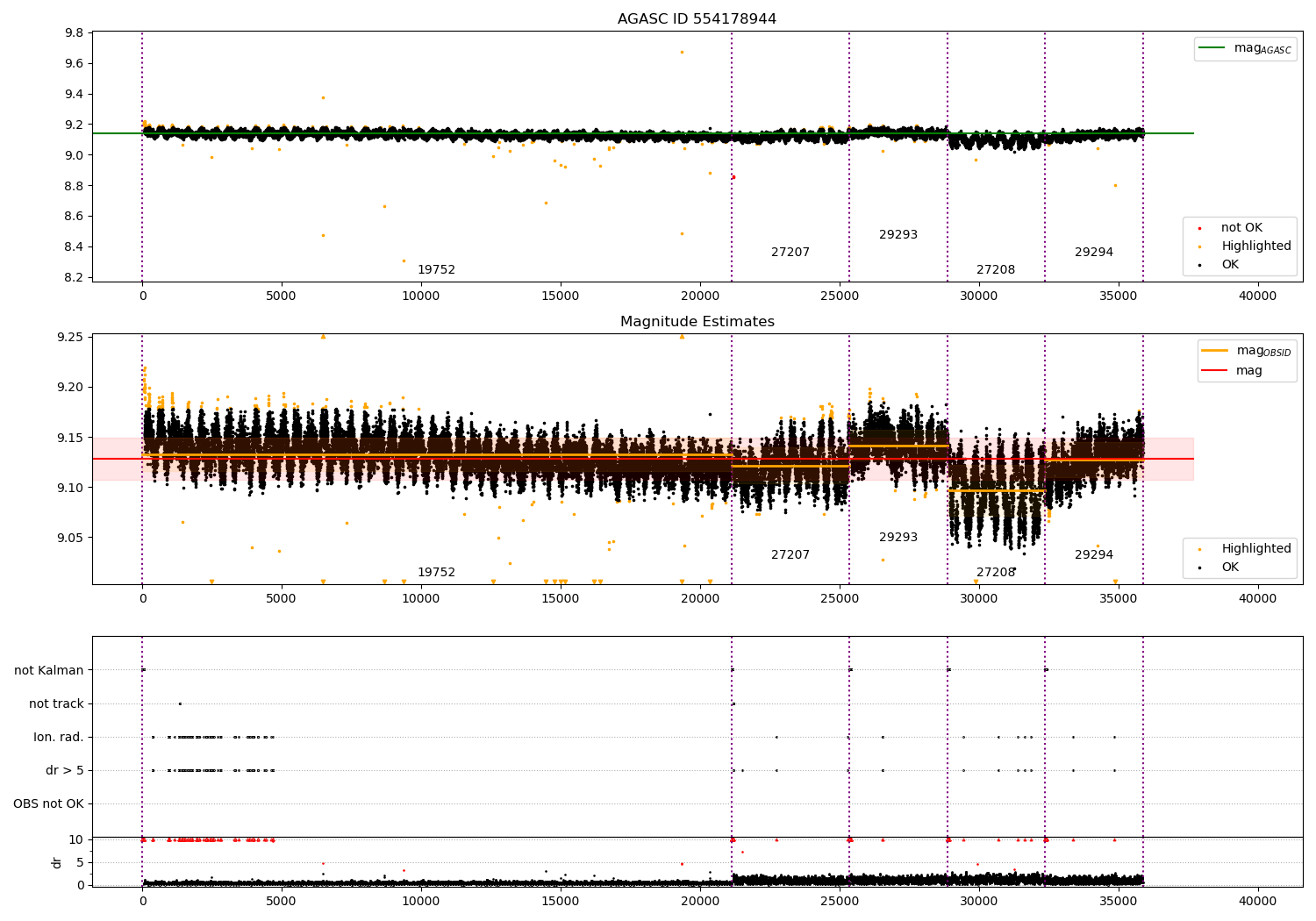Image resolution: width=1316 pixels, height=921 pixels.
Task: Click 'Highlighted' legend entry in Magnitude Estimates plot
Action: click(x=1256, y=549)
